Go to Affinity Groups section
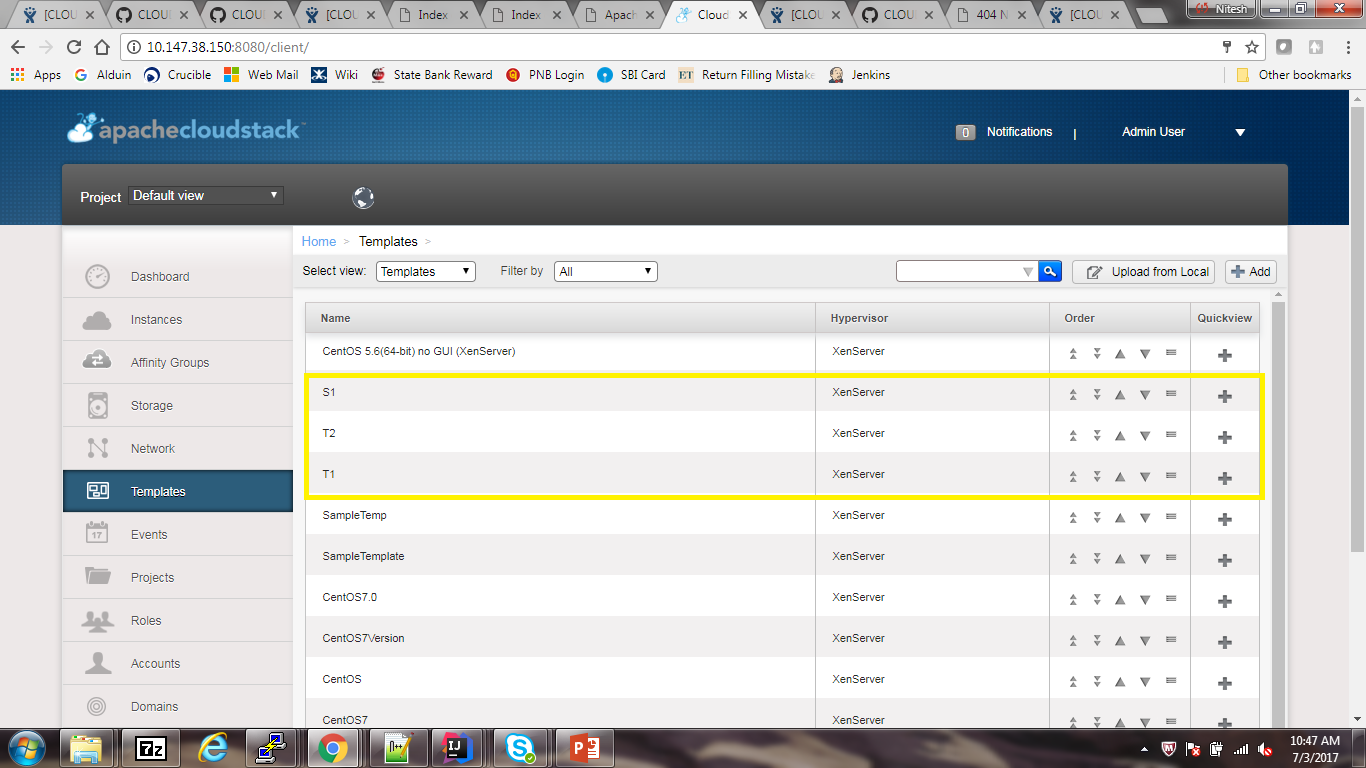The image size is (1366, 768). [x=177, y=363]
